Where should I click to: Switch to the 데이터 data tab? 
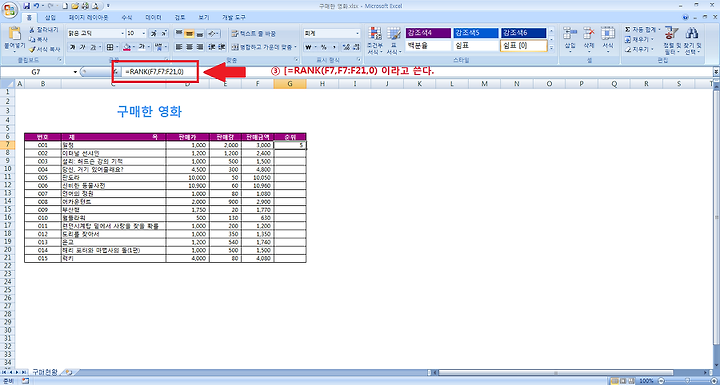click(x=153, y=17)
